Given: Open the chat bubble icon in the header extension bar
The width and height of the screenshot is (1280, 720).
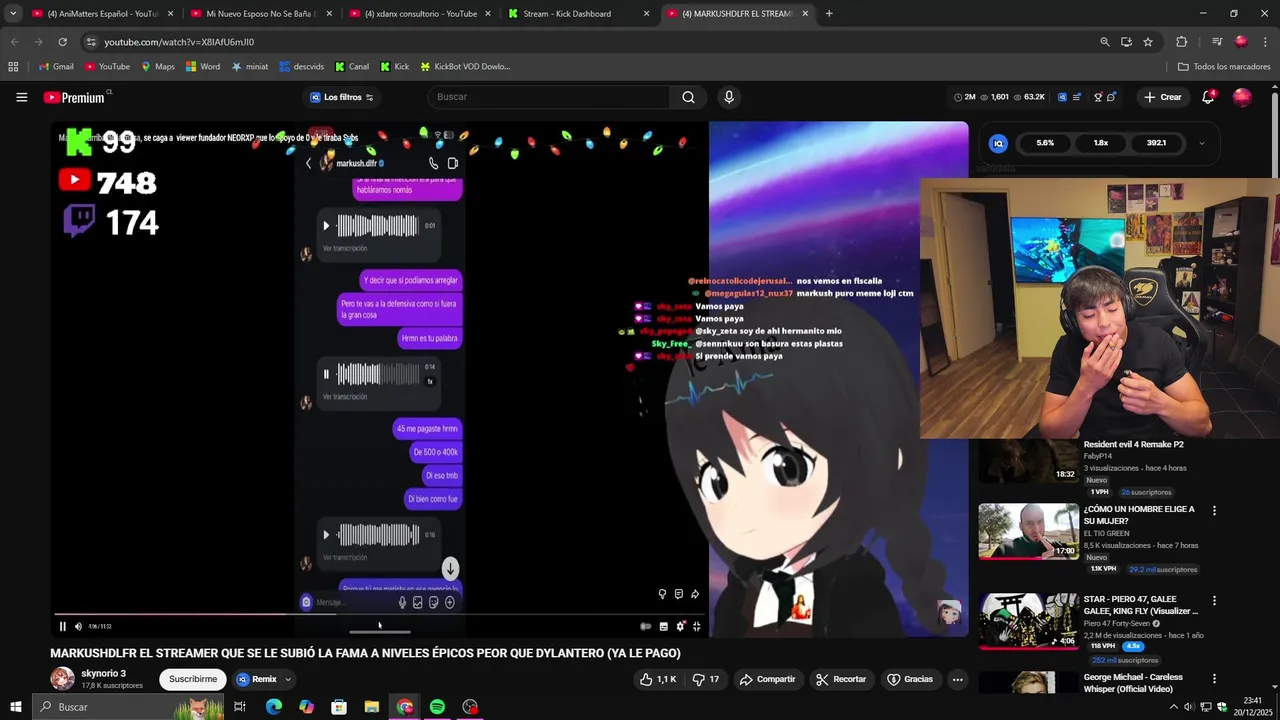Looking at the screenshot, I should (1111, 97).
